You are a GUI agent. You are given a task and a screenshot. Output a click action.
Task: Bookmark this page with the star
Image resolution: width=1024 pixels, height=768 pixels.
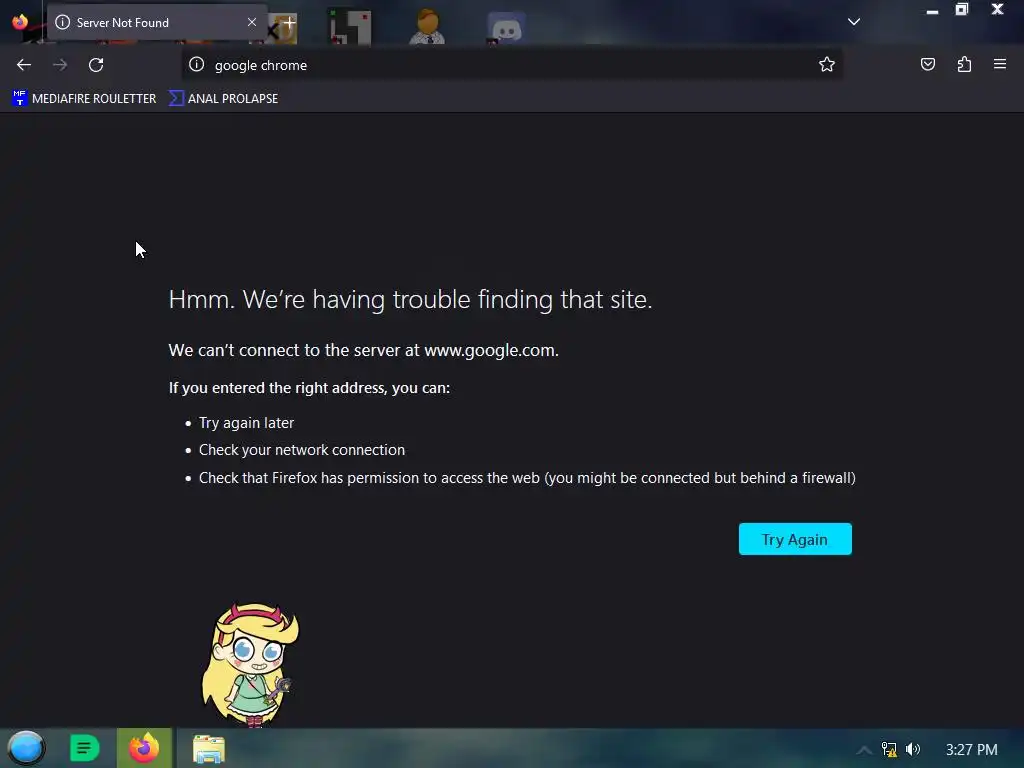coord(827,64)
